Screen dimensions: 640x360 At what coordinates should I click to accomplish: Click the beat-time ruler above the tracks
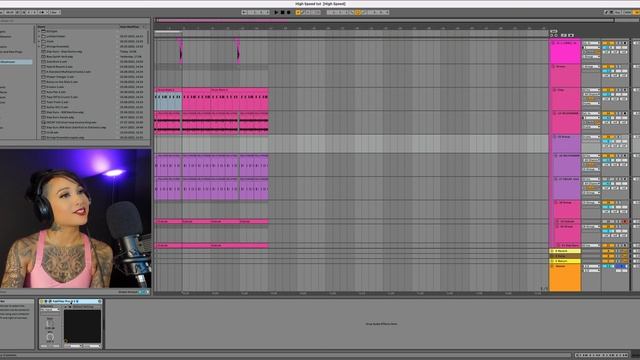(351, 28)
